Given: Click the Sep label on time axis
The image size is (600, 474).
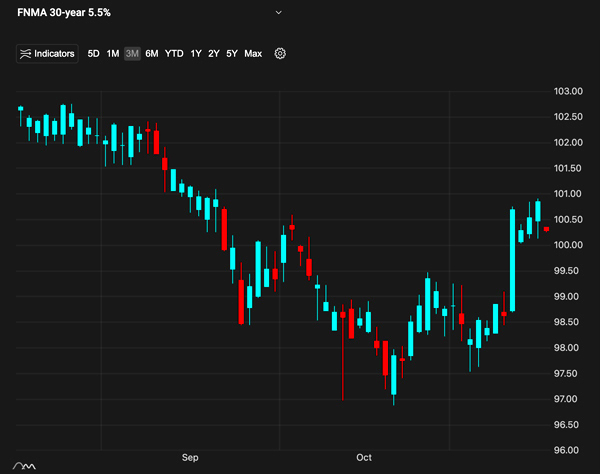Looking at the screenshot, I should pyautogui.click(x=191, y=458).
